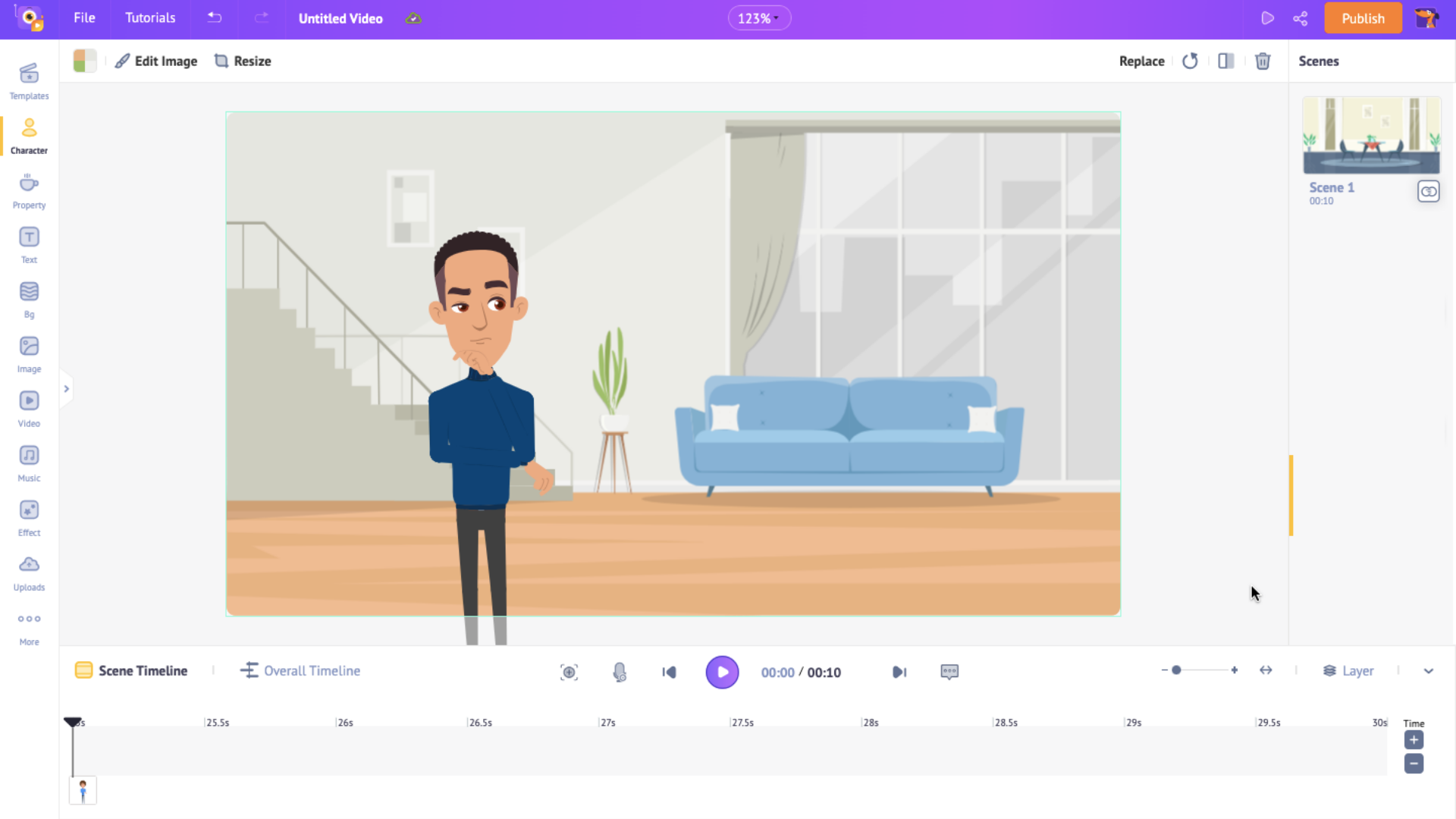Screen dimensions: 1456x819
Task: Select the Text tool in sidebar
Action: click(29, 245)
